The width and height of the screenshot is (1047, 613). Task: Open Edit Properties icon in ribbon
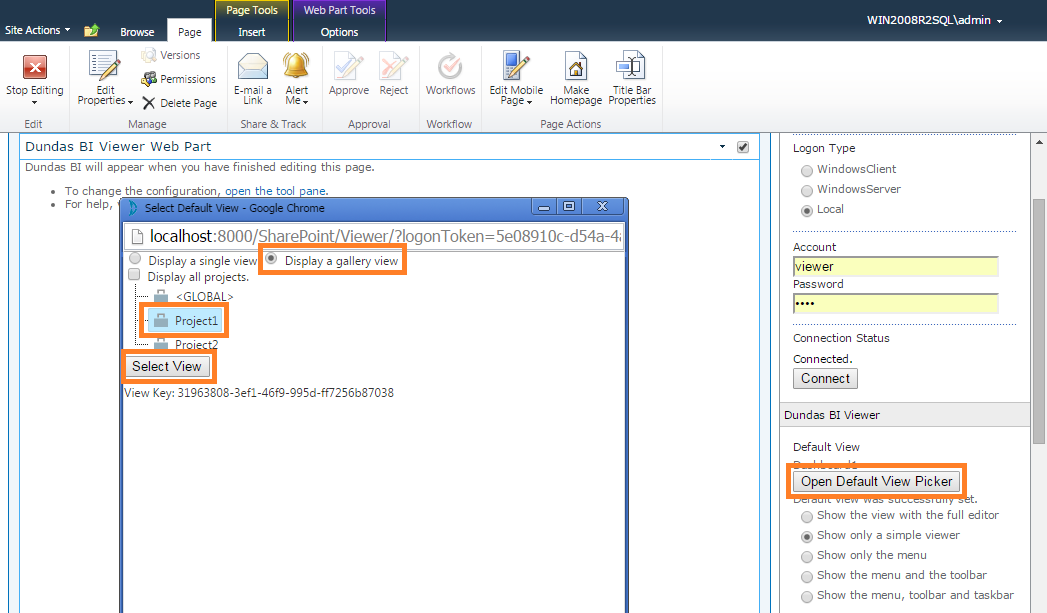click(105, 66)
